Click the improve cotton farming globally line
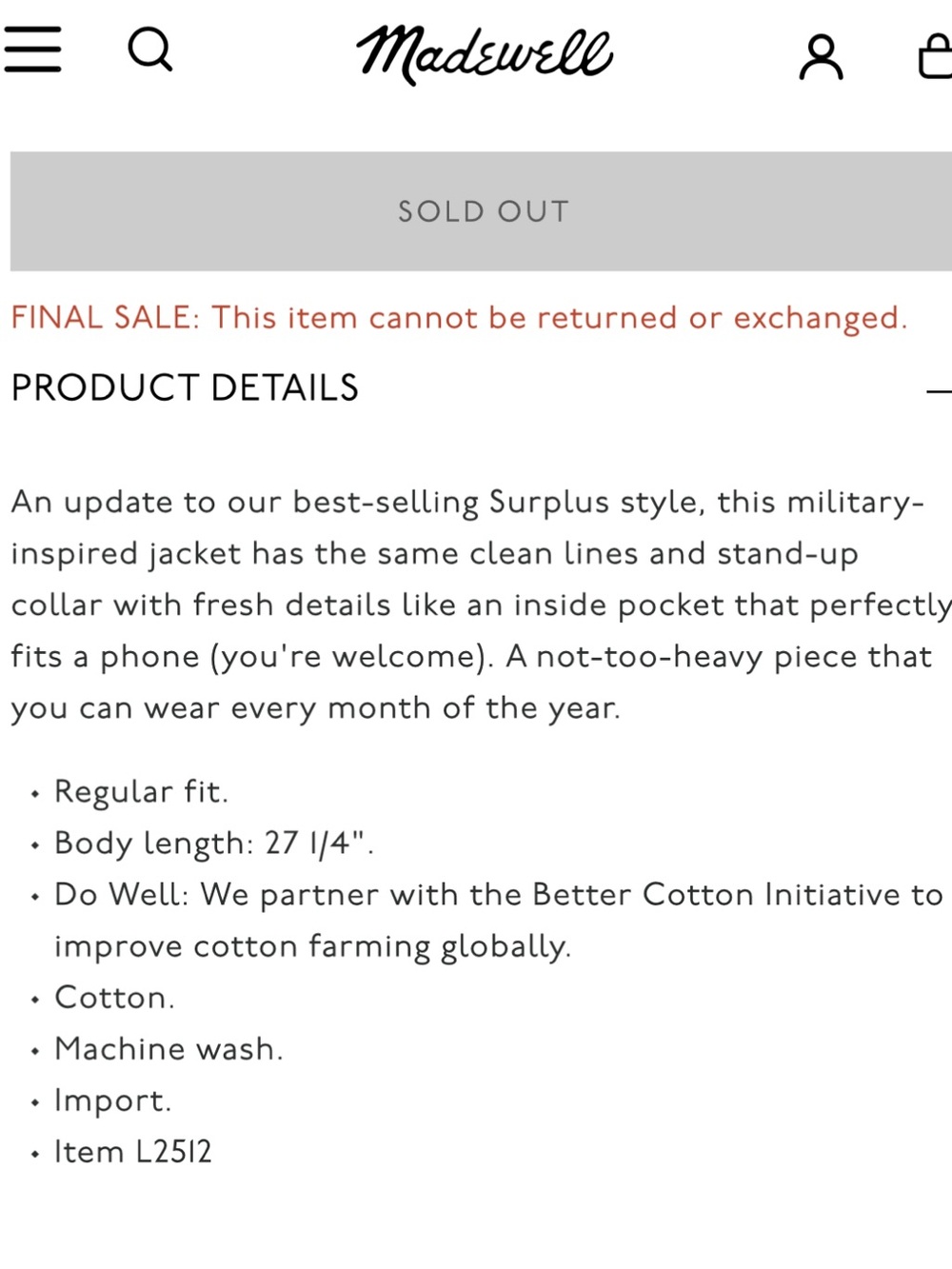The image size is (952, 1269). tap(312, 946)
